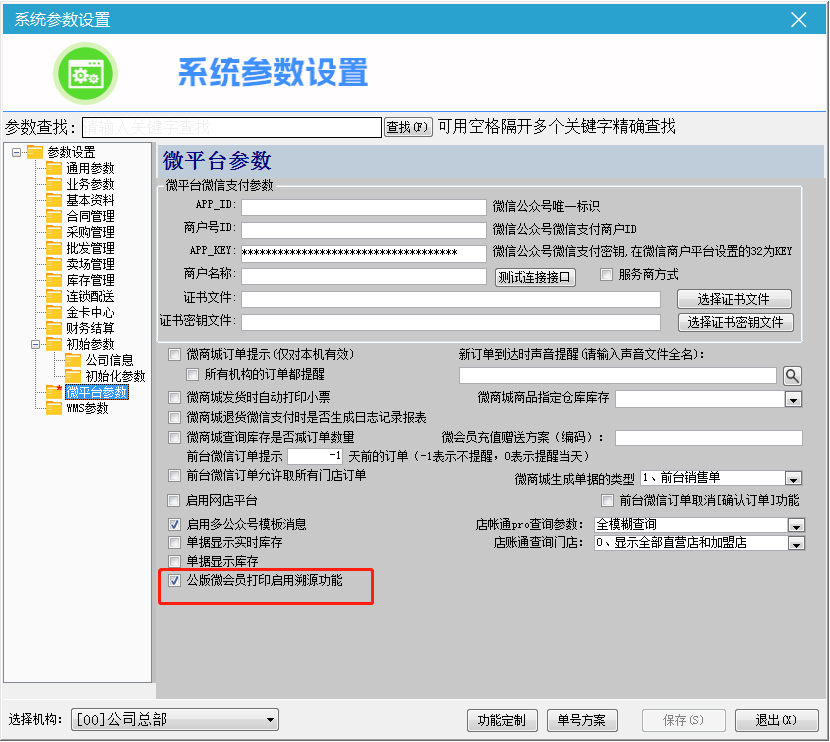Click the folder icon beside WMS参数
The width and height of the screenshot is (830, 742).
coord(54,408)
